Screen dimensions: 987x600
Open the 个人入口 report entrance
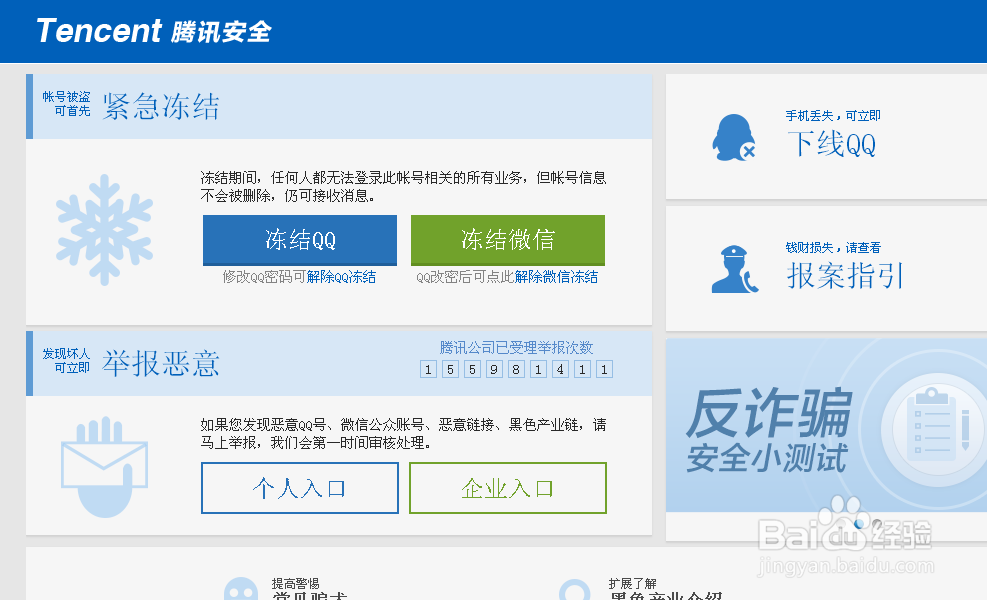pyautogui.click(x=300, y=488)
